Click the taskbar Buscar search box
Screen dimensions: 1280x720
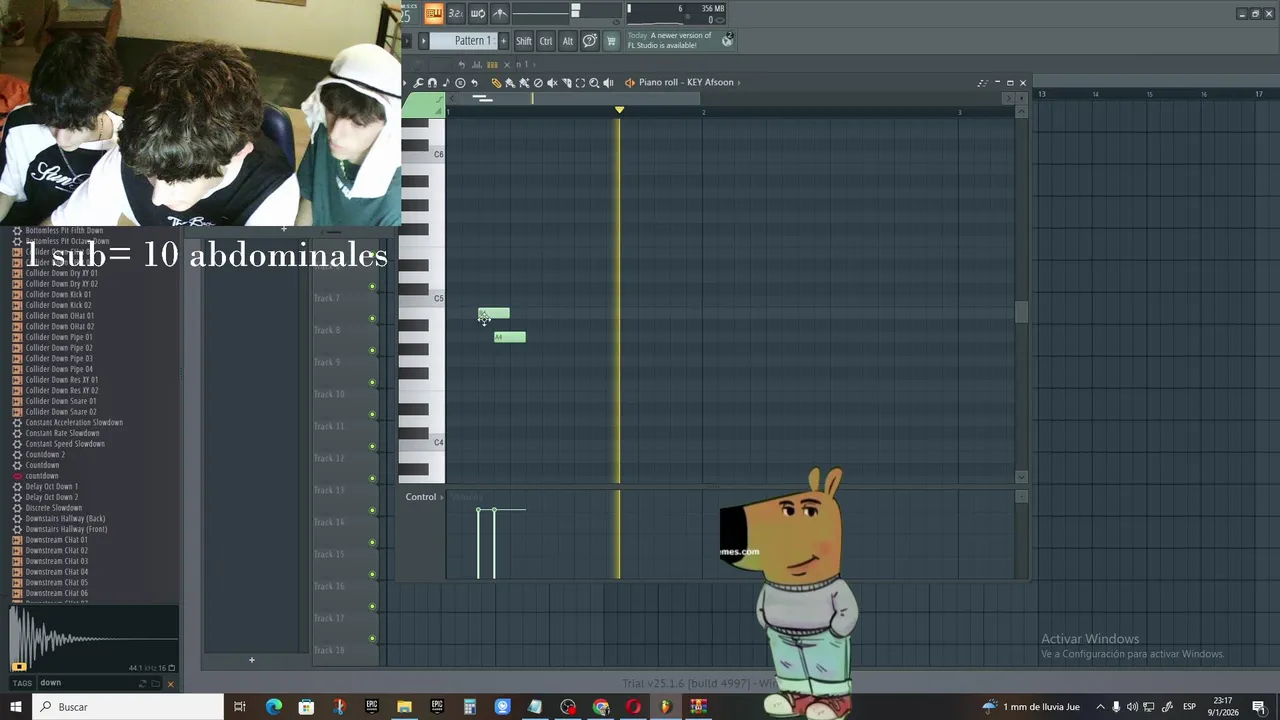[x=128, y=707]
